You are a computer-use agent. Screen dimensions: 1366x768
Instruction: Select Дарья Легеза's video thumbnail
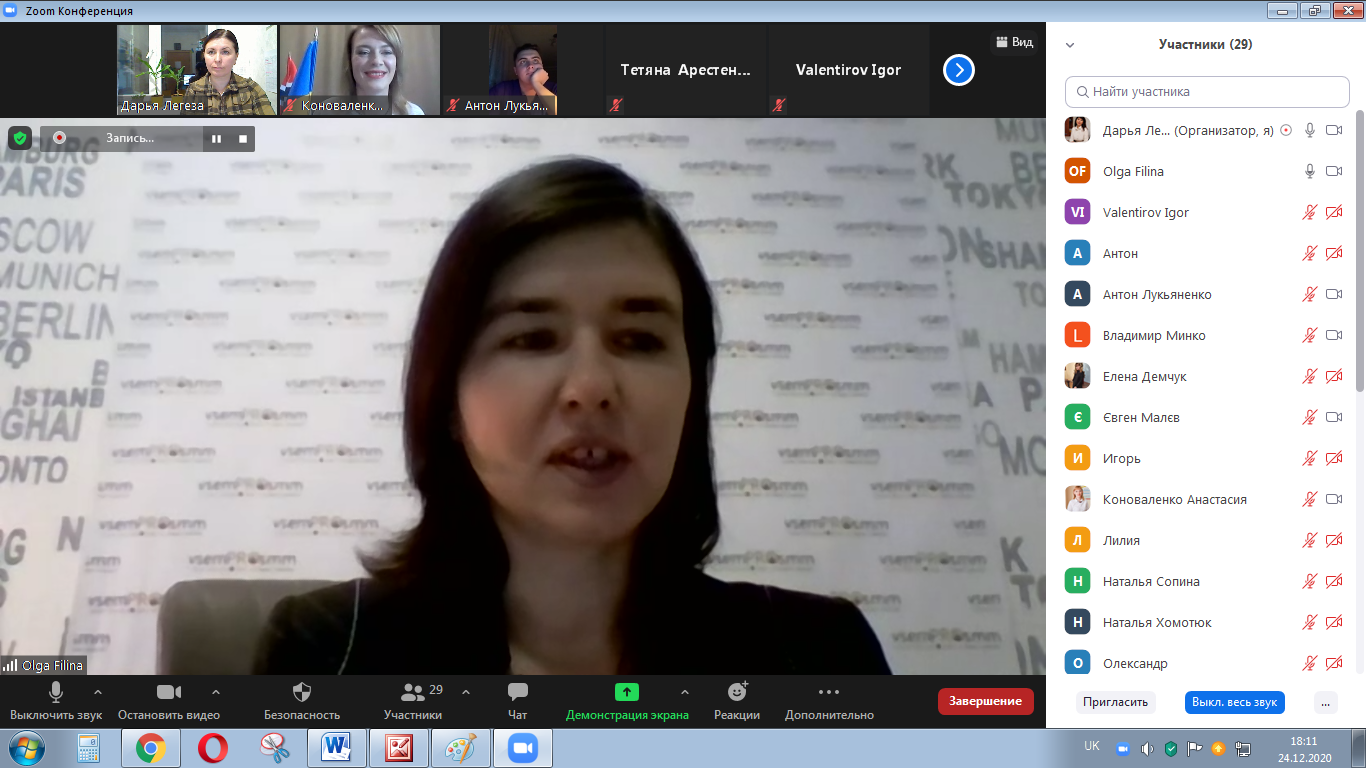point(197,70)
